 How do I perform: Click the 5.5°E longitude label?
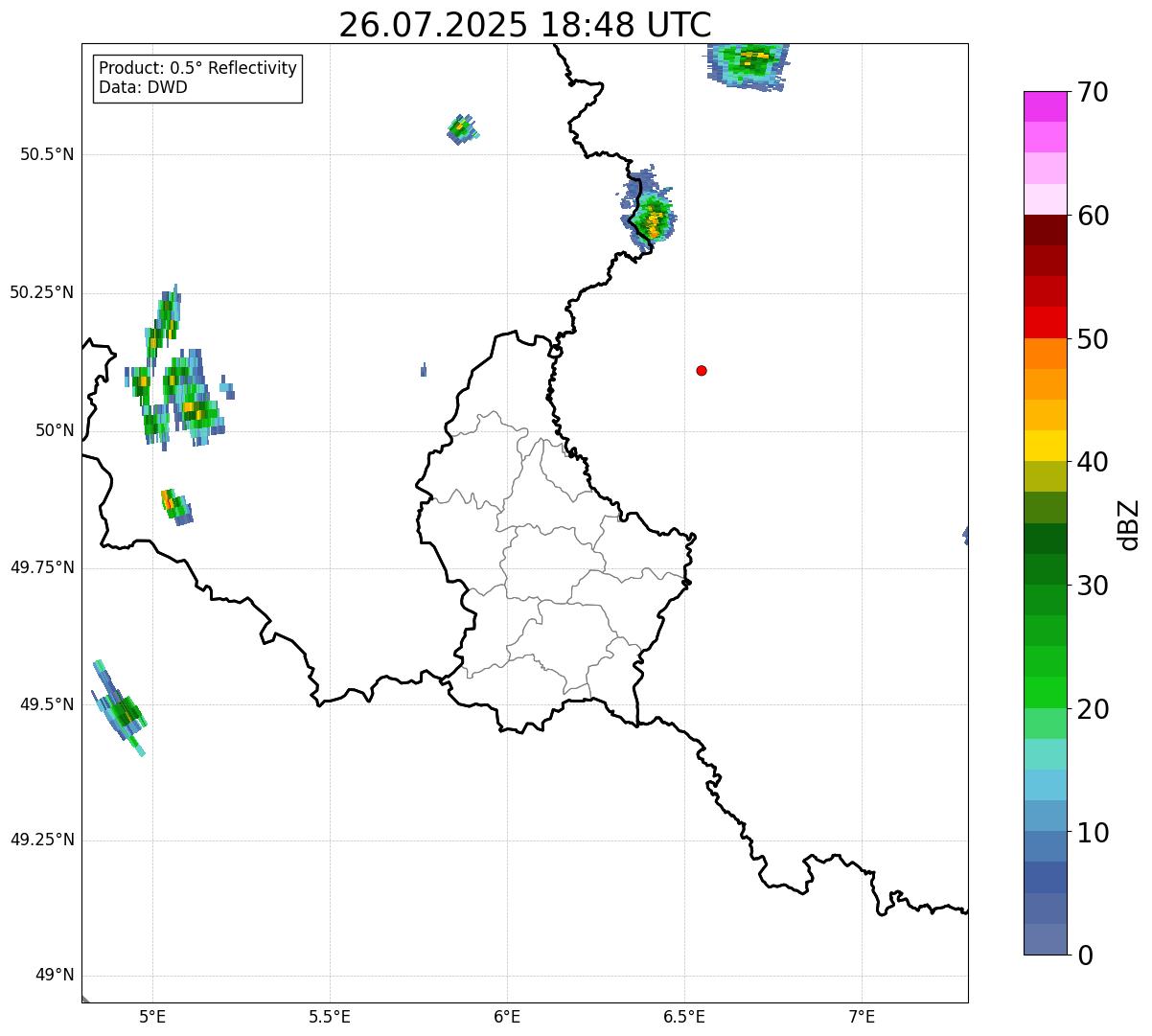pos(330,1017)
